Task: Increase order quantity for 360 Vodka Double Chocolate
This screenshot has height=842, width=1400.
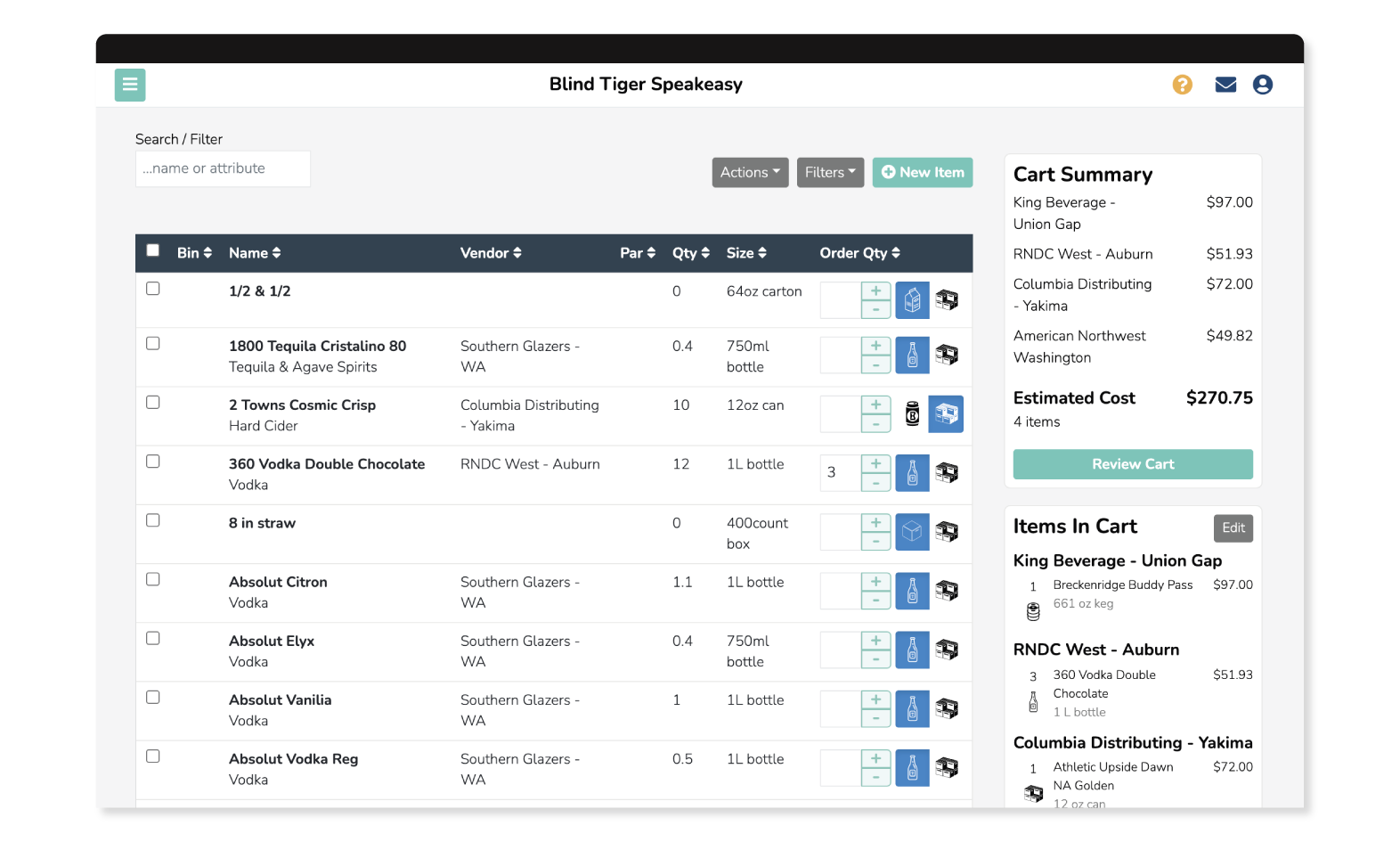Action: (x=876, y=463)
